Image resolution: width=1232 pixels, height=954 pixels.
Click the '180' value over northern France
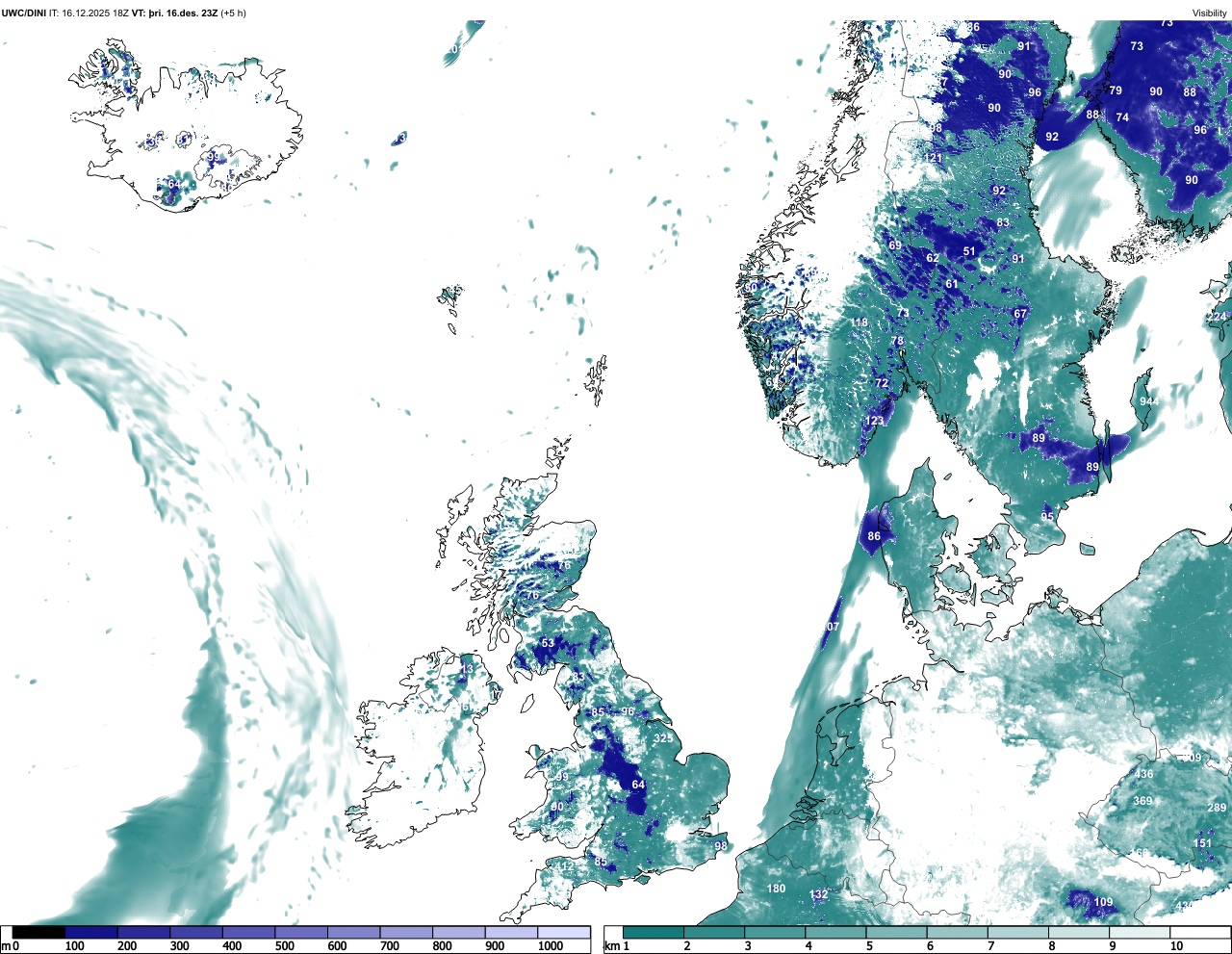pos(776,889)
